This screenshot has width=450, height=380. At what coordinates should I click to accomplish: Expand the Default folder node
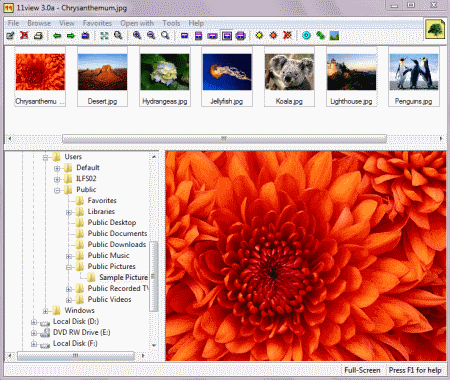pos(57,168)
